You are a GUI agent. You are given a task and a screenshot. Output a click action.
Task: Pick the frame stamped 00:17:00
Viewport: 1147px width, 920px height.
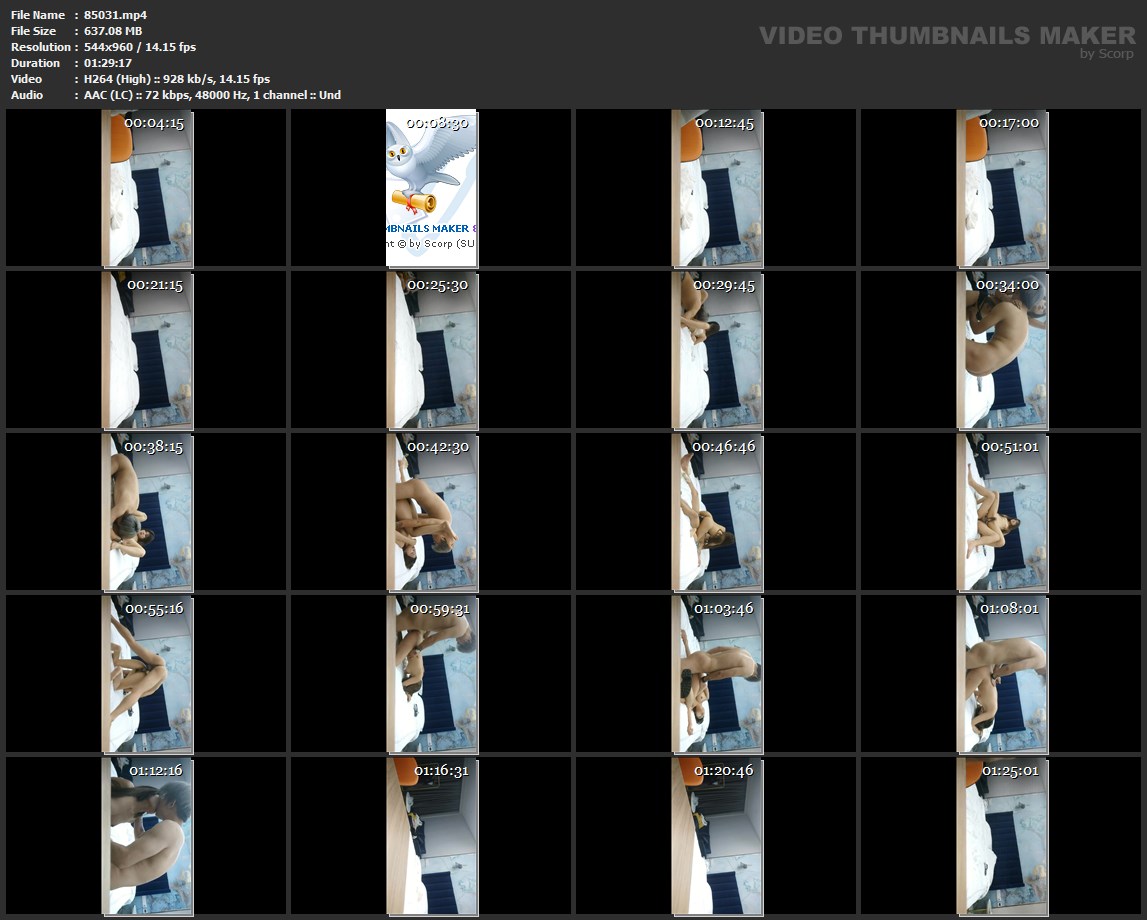pyautogui.click(x=1002, y=188)
